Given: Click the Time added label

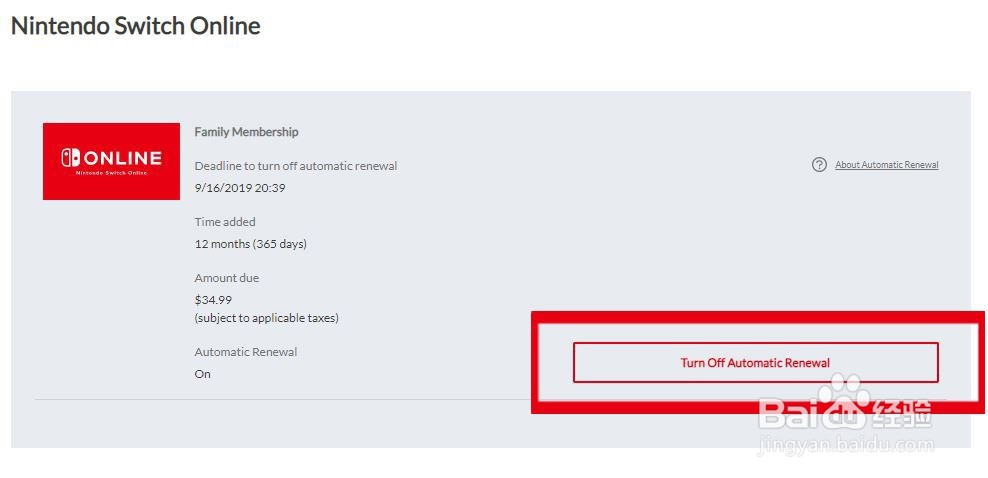Looking at the screenshot, I should click(x=225, y=222).
